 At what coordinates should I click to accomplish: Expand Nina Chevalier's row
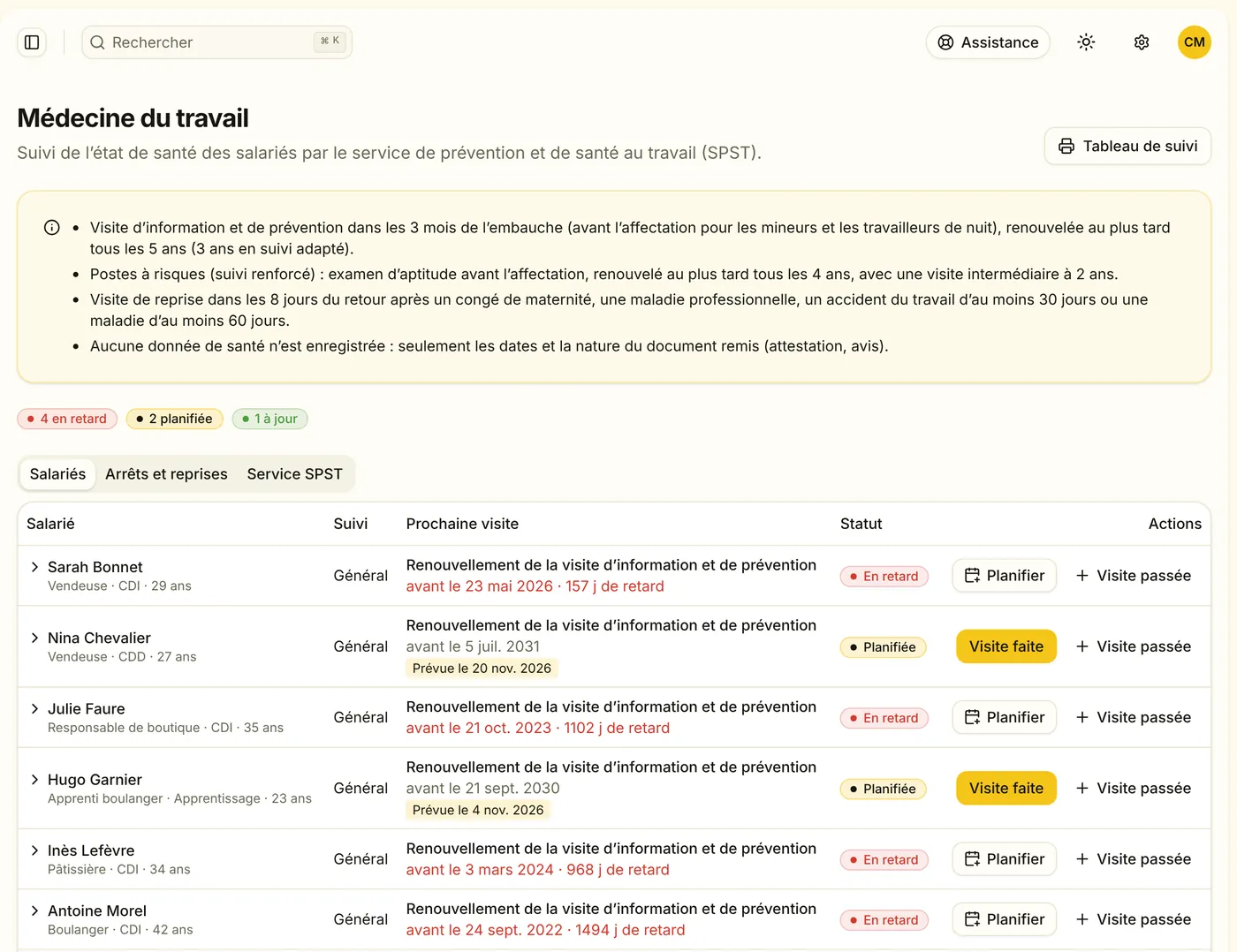[34, 638]
